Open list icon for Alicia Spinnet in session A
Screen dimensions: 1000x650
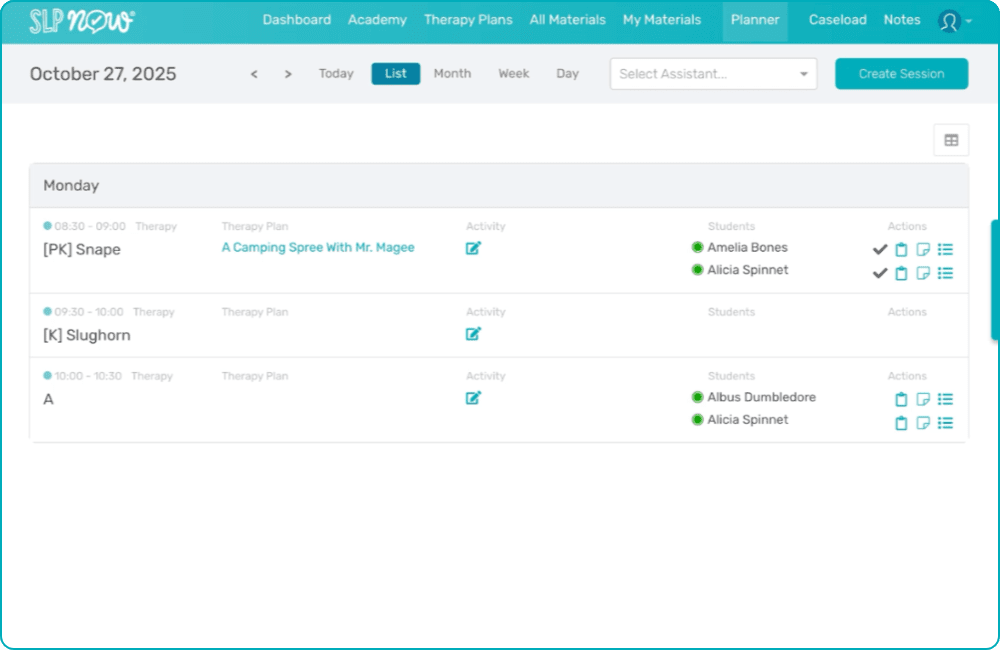945,423
